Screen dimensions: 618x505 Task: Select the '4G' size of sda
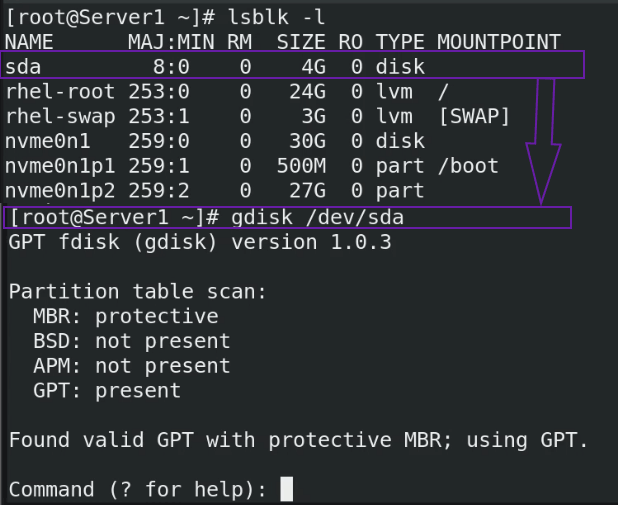point(314,67)
